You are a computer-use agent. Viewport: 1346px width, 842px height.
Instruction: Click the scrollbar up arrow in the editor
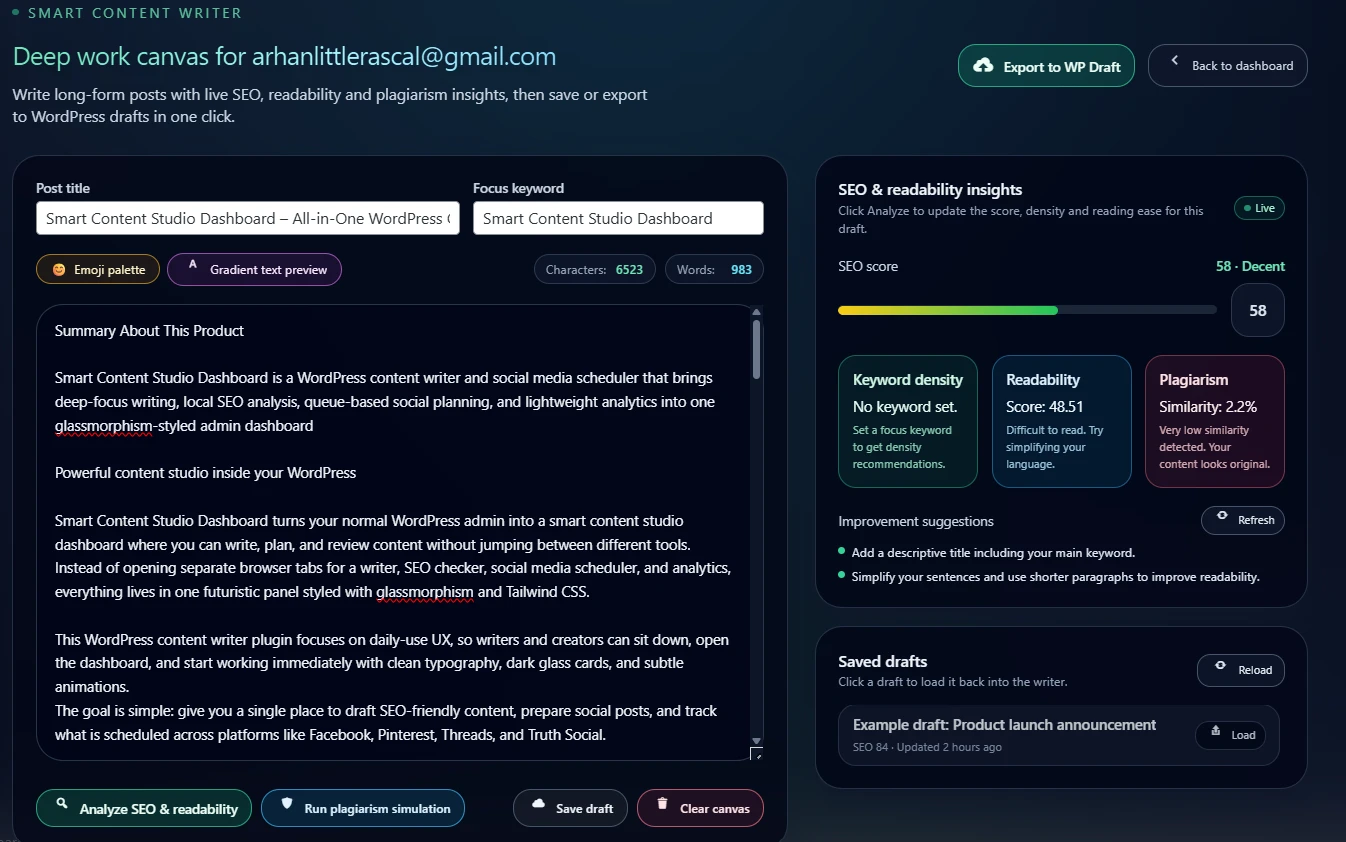pos(757,311)
